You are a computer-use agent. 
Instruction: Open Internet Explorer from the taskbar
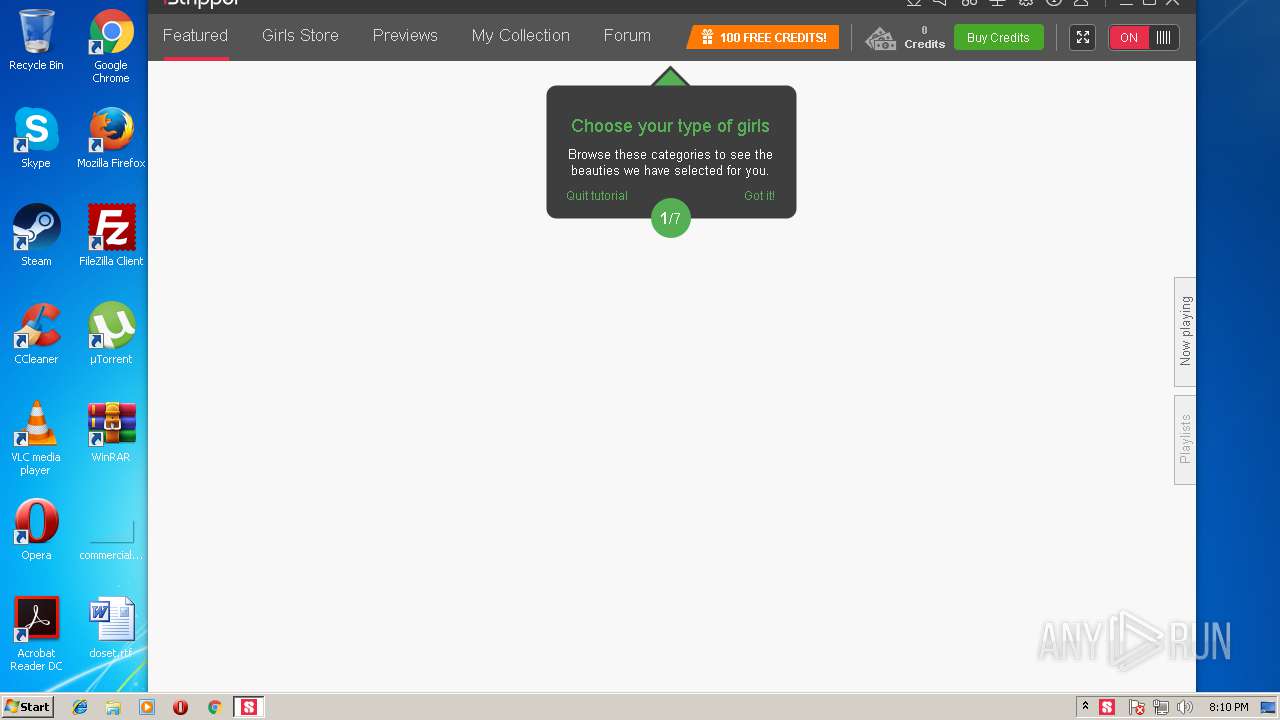click(x=80, y=707)
